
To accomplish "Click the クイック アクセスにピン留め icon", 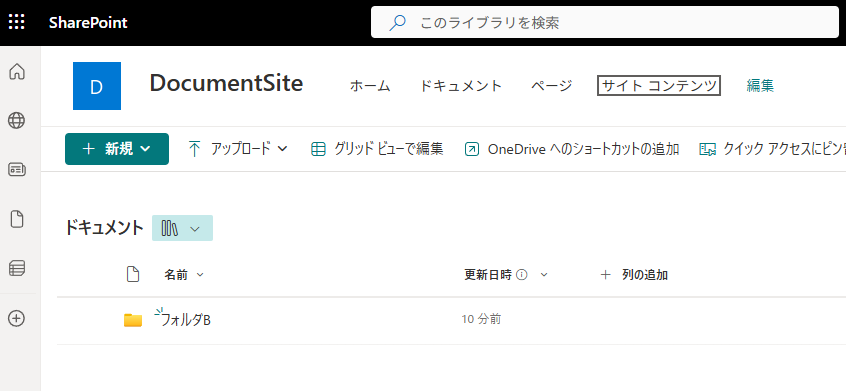I will pos(707,149).
